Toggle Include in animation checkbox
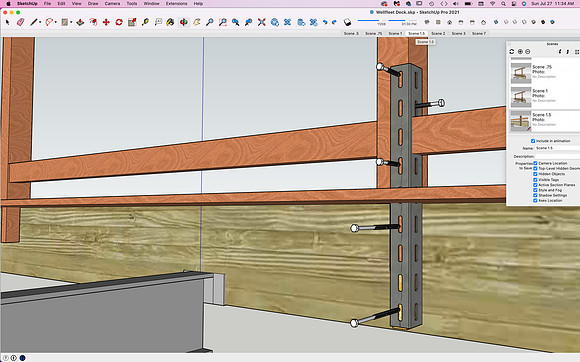The image size is (580, 362). pyautogui.click(x=533, y=141)
